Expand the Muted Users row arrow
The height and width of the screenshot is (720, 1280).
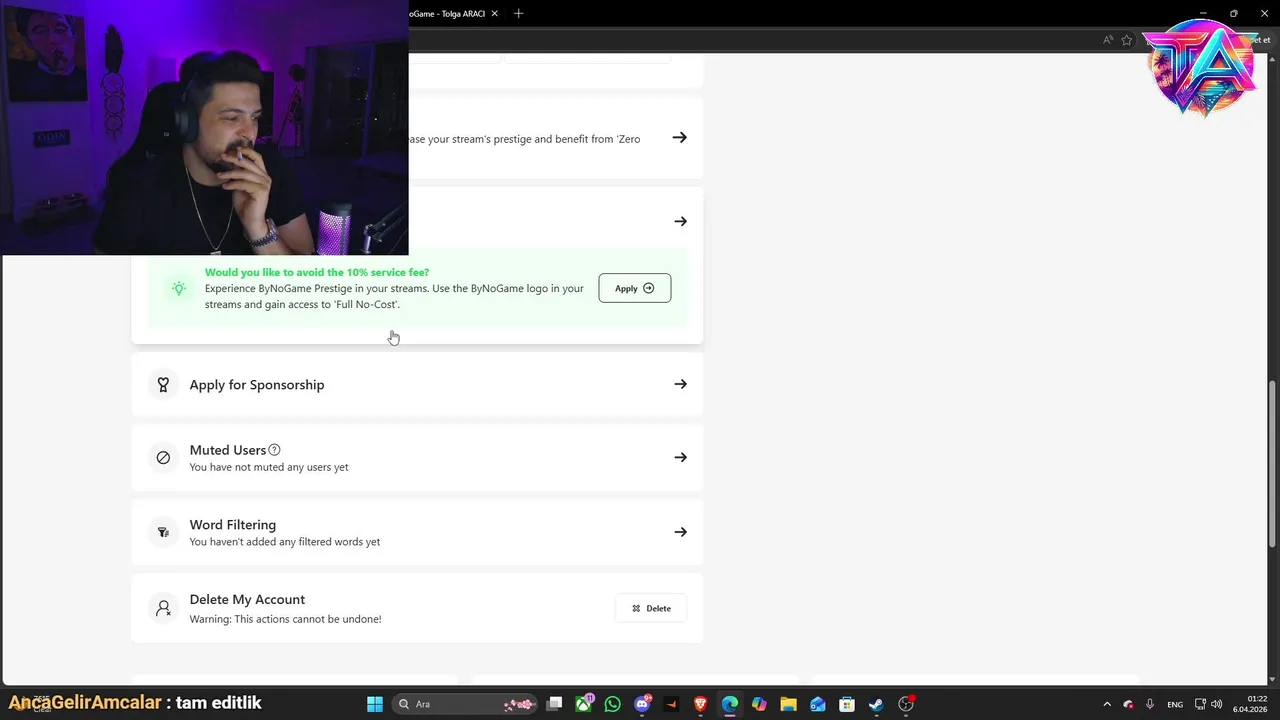680,457
